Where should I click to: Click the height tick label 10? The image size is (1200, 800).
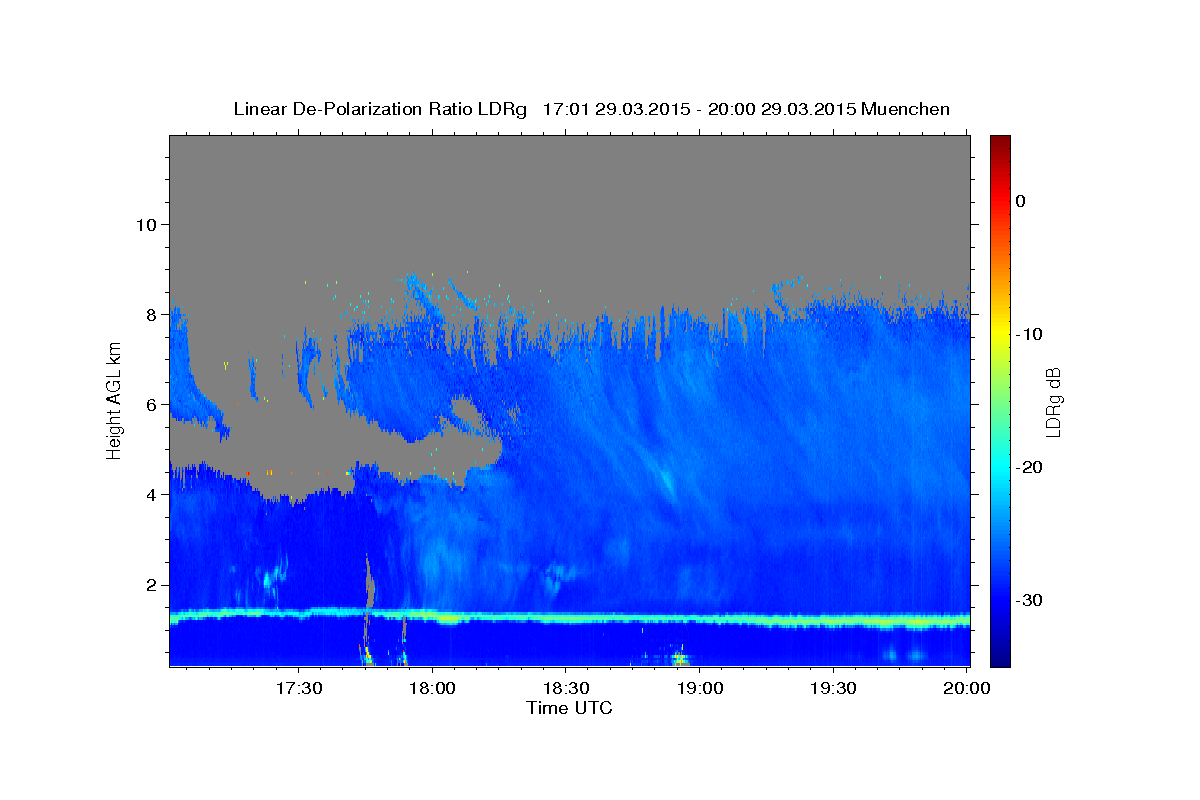[x=145, y=224]
